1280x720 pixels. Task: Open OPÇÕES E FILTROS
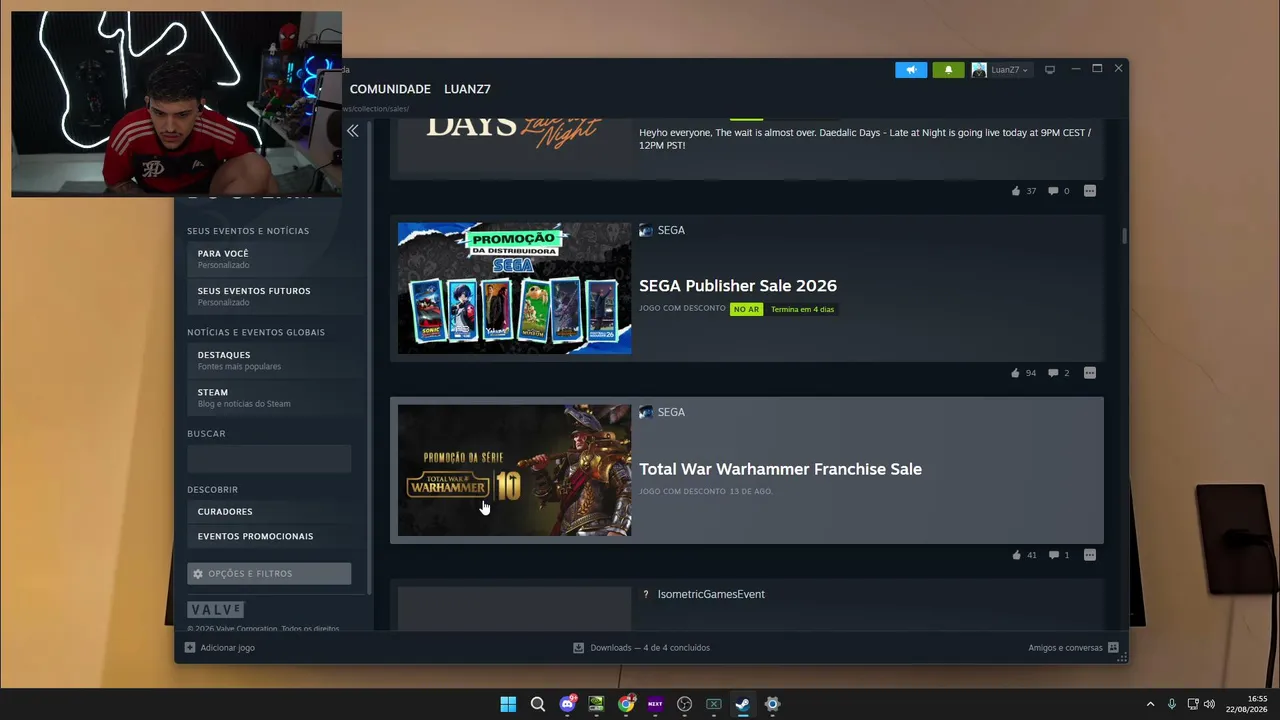(269, 574)
